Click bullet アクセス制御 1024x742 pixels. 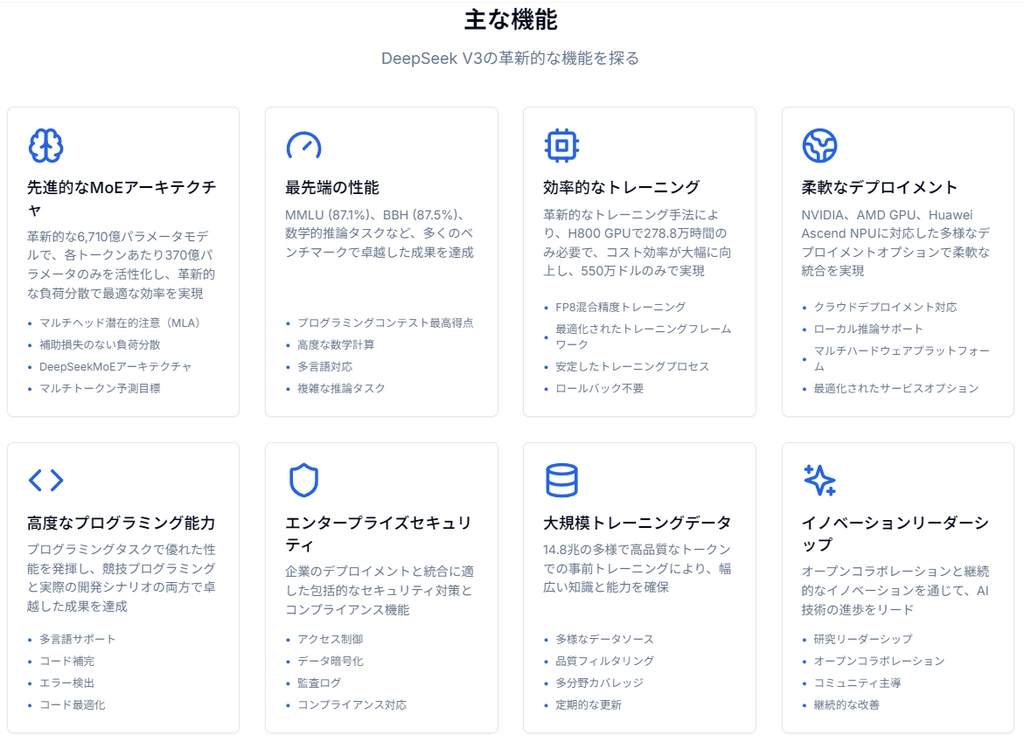(x=330, y=639)
